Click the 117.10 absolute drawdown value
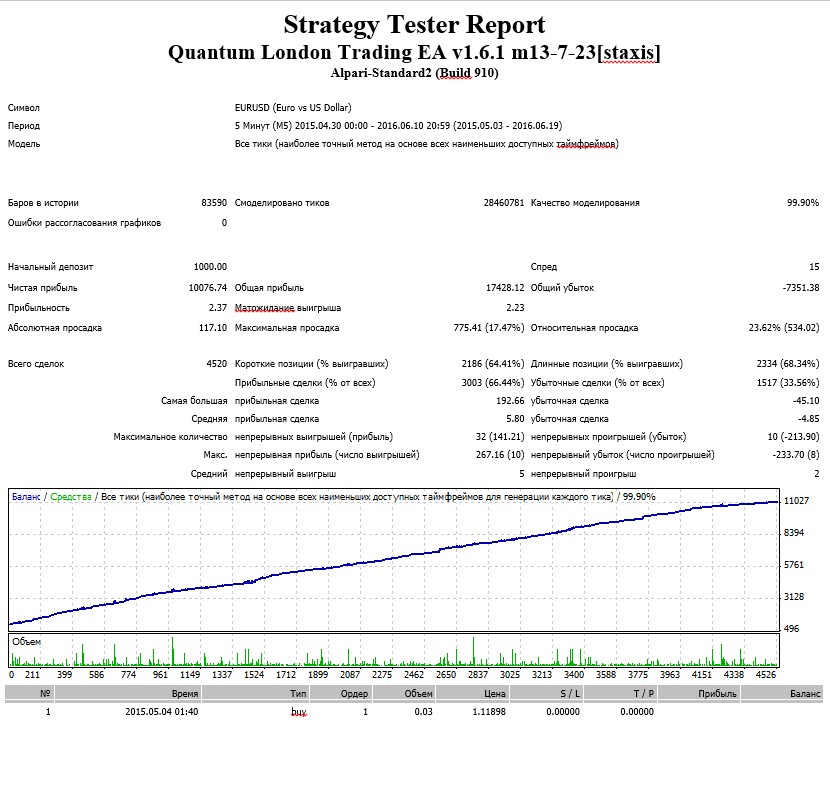 (x=213, y=328)
